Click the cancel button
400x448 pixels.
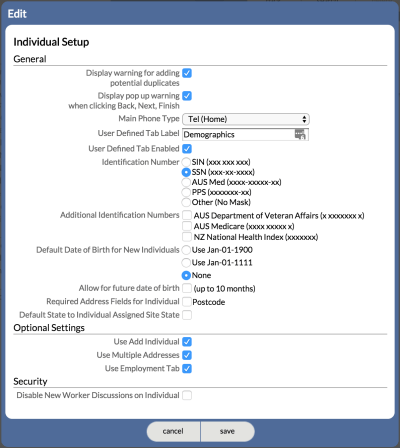click(173, 431)
